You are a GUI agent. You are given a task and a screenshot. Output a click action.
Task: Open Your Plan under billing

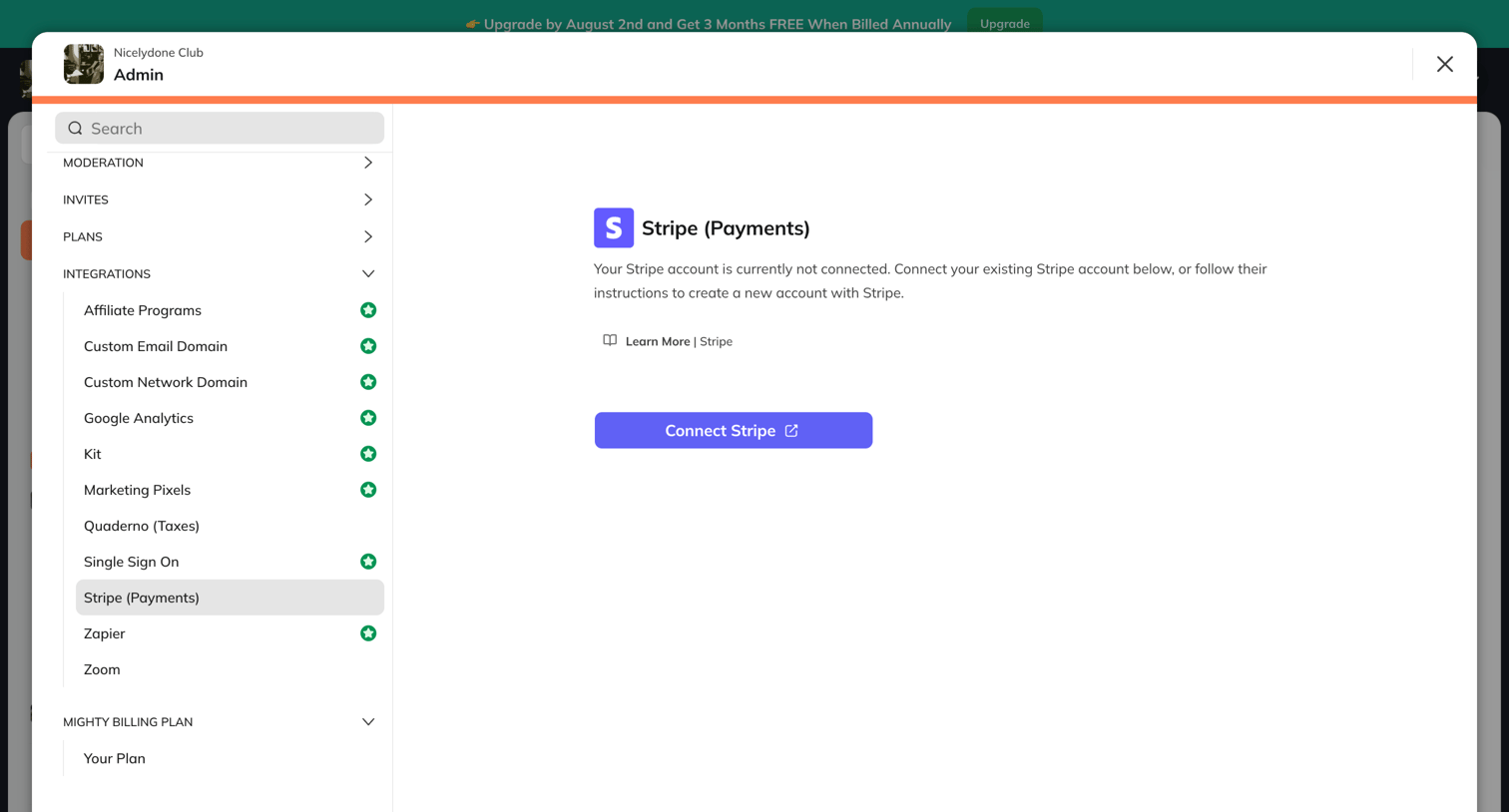point(230,758)
